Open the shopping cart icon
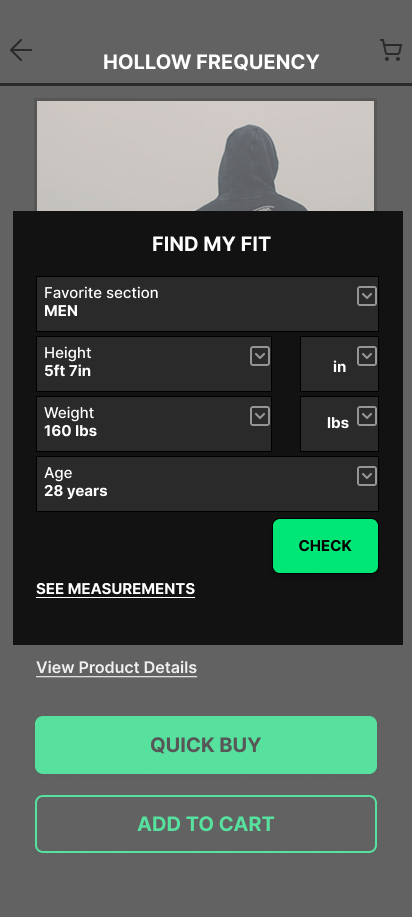 pos(390,50)
